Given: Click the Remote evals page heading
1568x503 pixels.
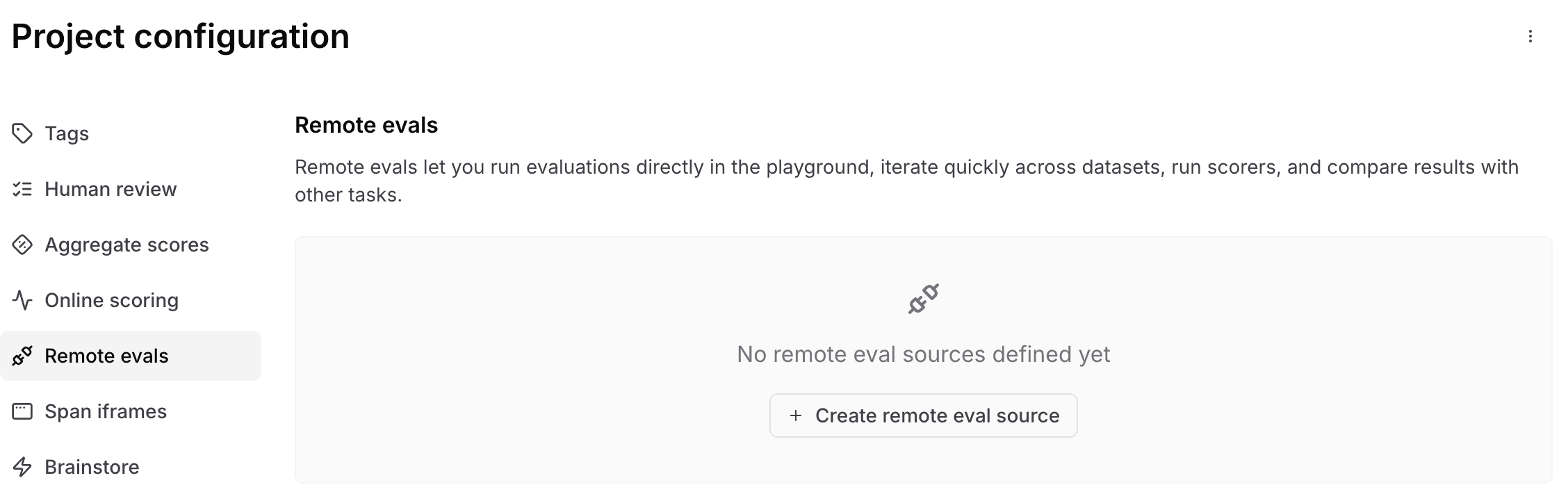Looking at the screenshot, I should coord(366,125).
